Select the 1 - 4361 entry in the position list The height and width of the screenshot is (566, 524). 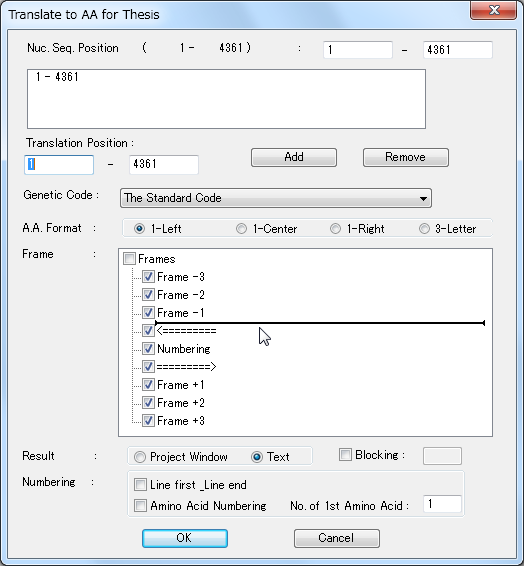coord(57,77)
